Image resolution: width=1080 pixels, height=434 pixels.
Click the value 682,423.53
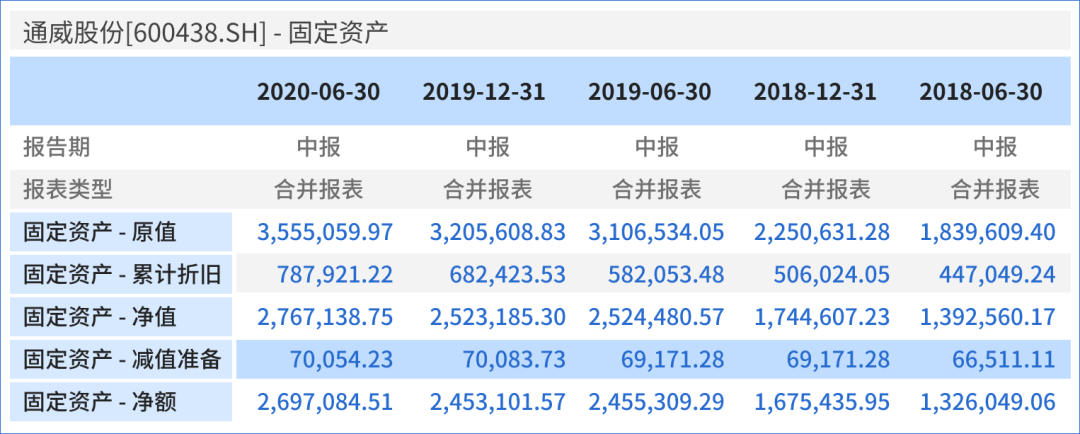pyautogui.click(x=508, y=275)
